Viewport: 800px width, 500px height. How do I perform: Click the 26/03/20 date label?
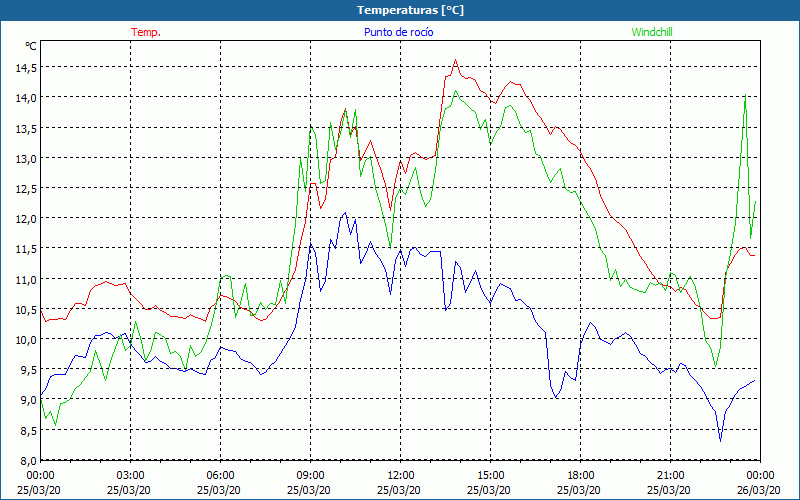759,490
